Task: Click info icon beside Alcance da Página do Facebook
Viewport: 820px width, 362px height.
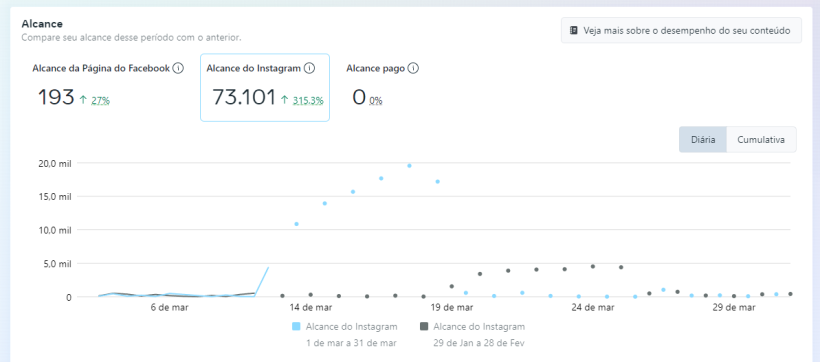Action: coord(178,69)
